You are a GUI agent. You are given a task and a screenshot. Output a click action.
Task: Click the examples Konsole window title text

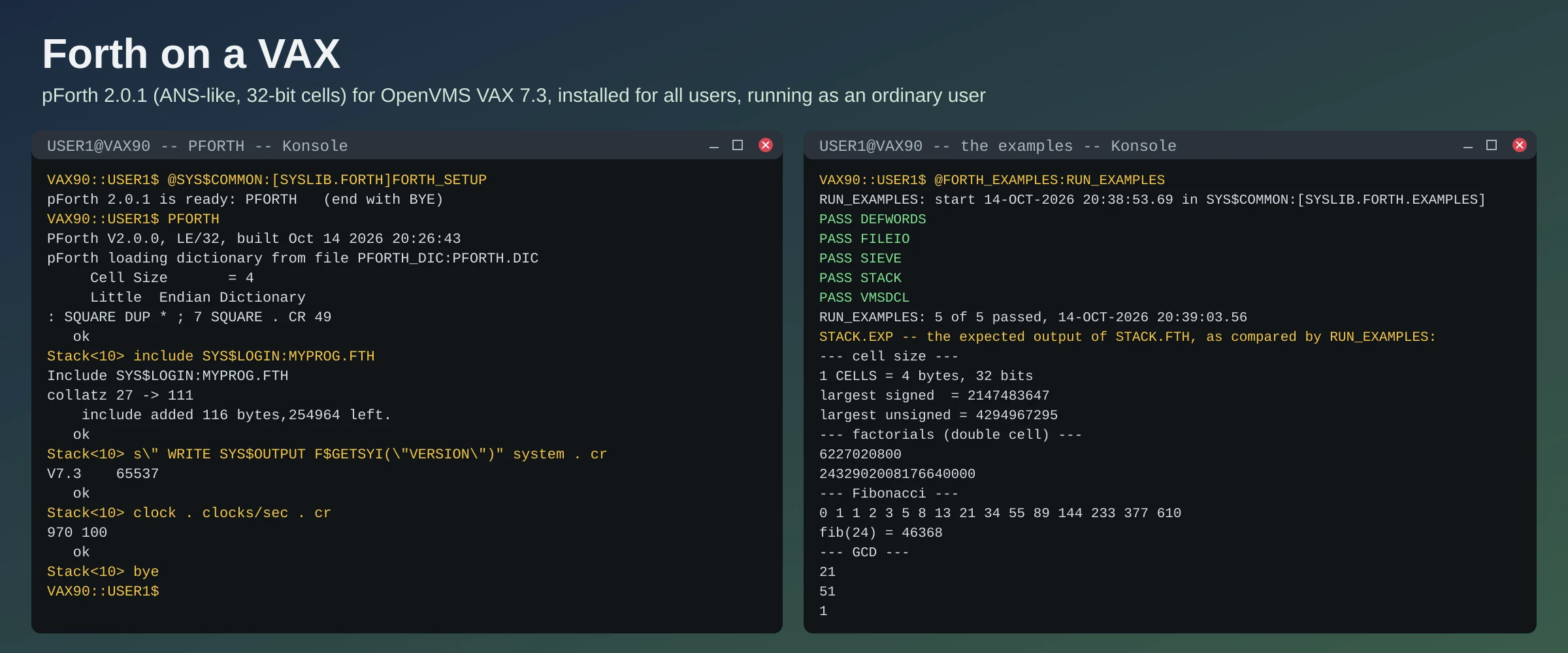tap(998, 146)
